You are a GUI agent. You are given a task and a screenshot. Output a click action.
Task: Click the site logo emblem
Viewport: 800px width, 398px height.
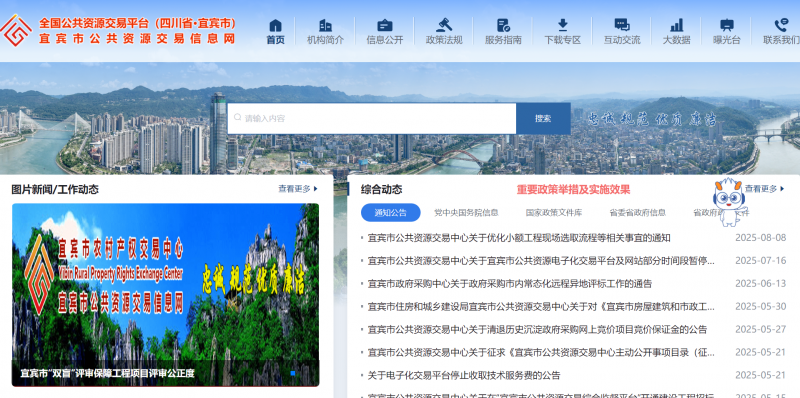click(x=16, y=31)
